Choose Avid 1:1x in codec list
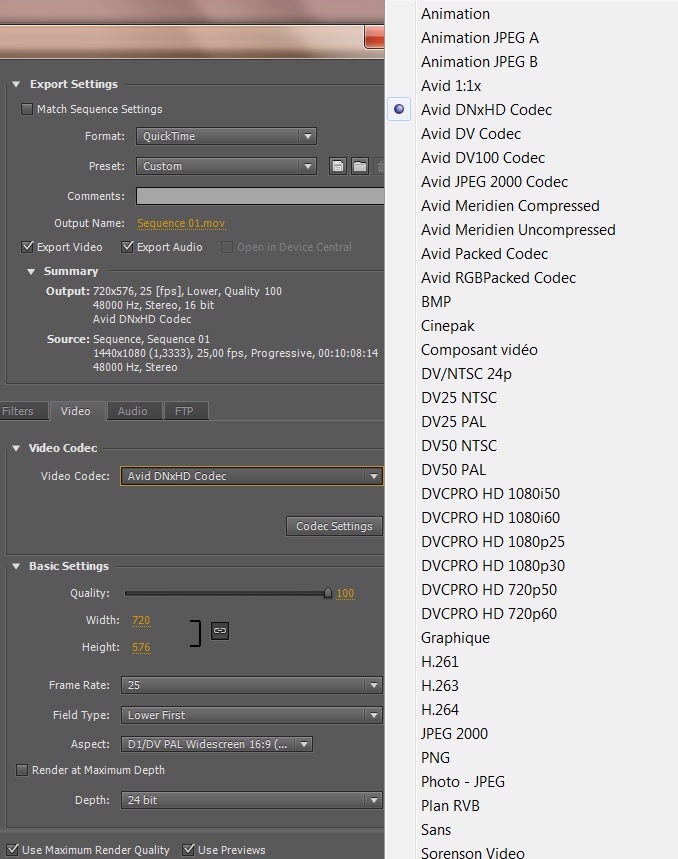This screenshot has height=859, width=678. 451,86
